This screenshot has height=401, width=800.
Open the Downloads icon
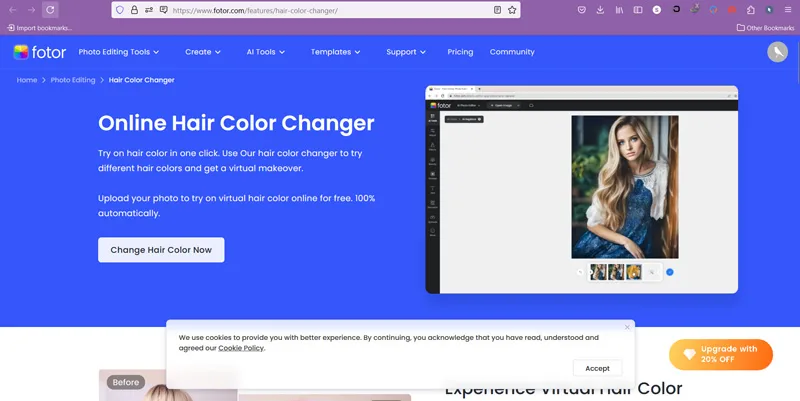(600, 10)
